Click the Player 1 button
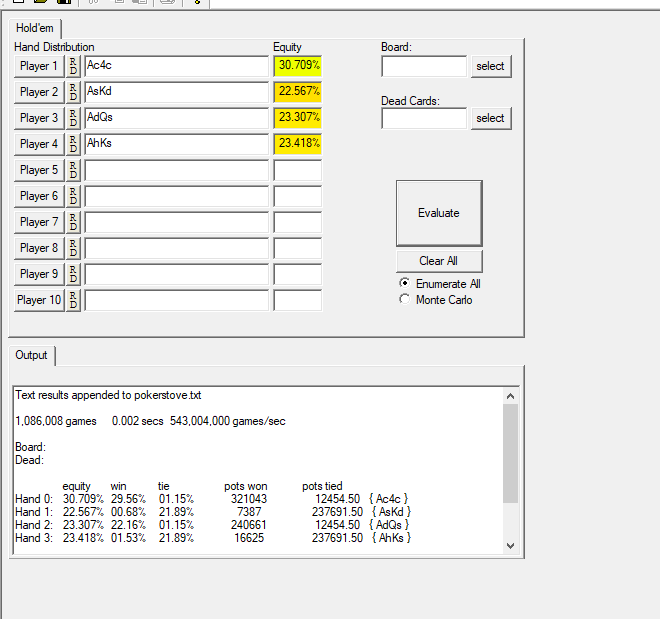The width and height of the screenshot is (660, 619). [x=39, y=66]
